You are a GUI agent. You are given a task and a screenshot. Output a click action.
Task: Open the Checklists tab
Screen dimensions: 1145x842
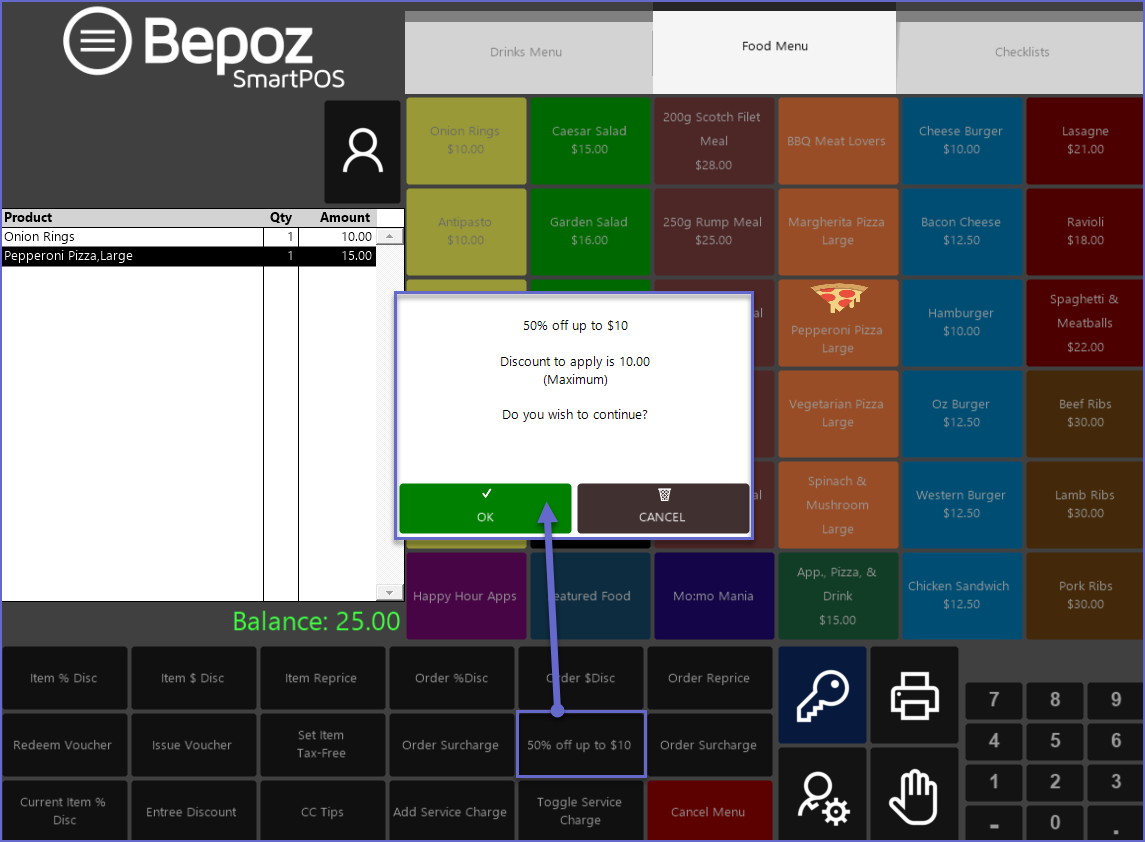coord(1021,53)
